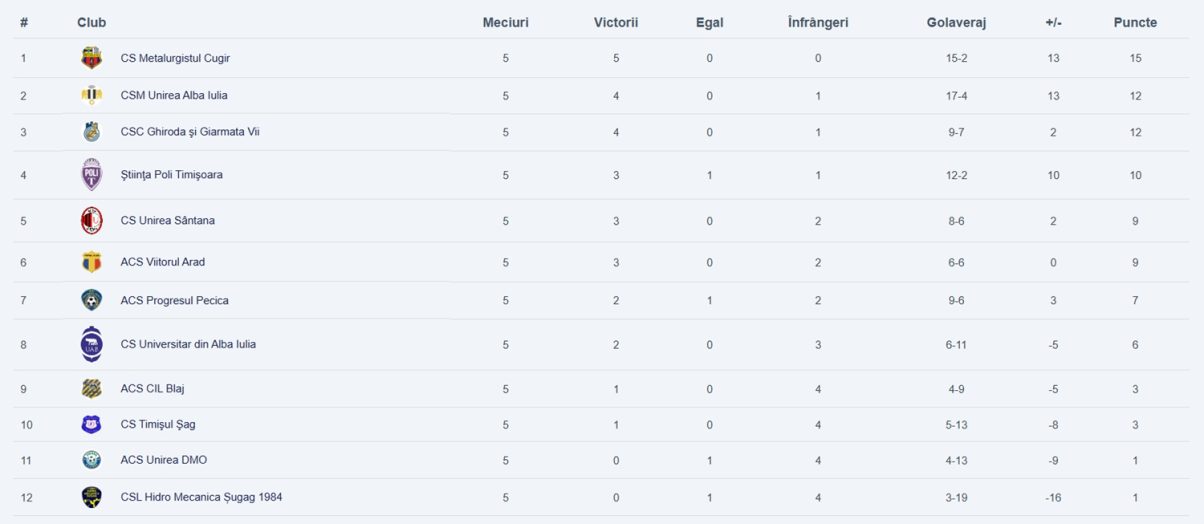The image size is (1204, 524).
Task: Click the CS Universitar din Alba Iulia crest
Action: [91, 344]
